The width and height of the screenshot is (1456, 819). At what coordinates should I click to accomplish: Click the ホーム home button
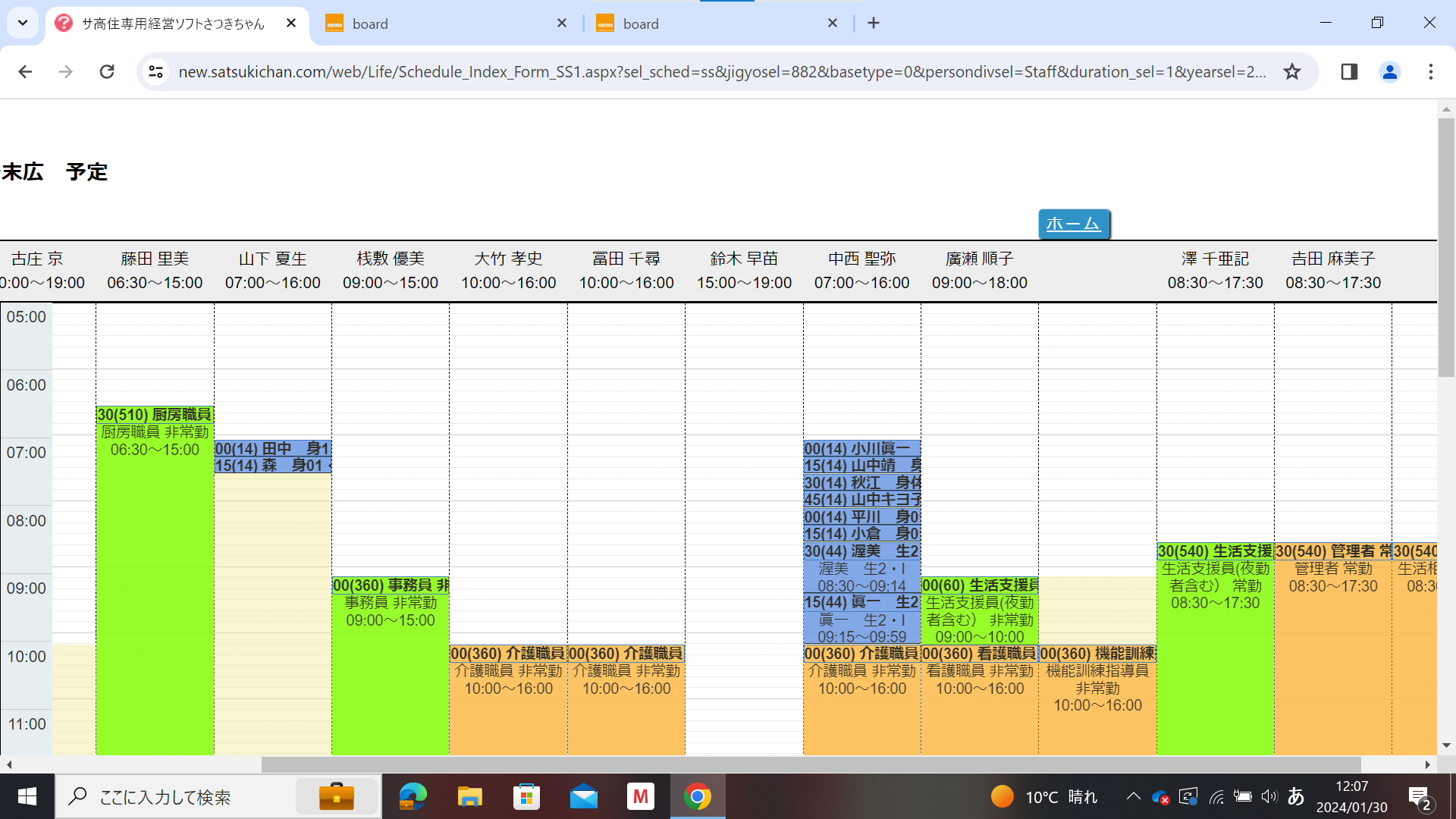tap(1073, 224)
